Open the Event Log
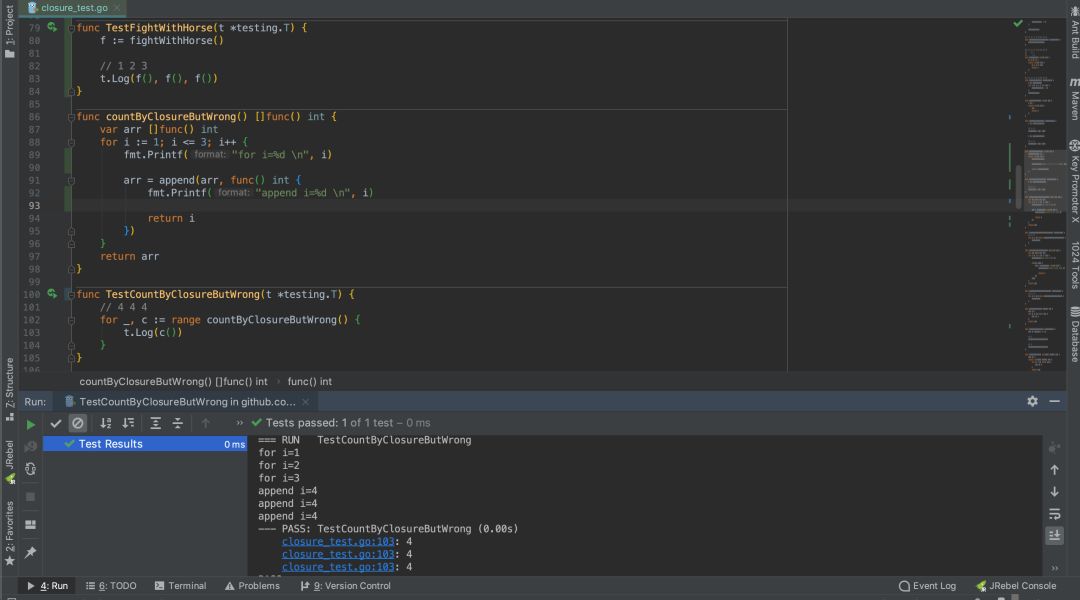 (x=927, y=586)
